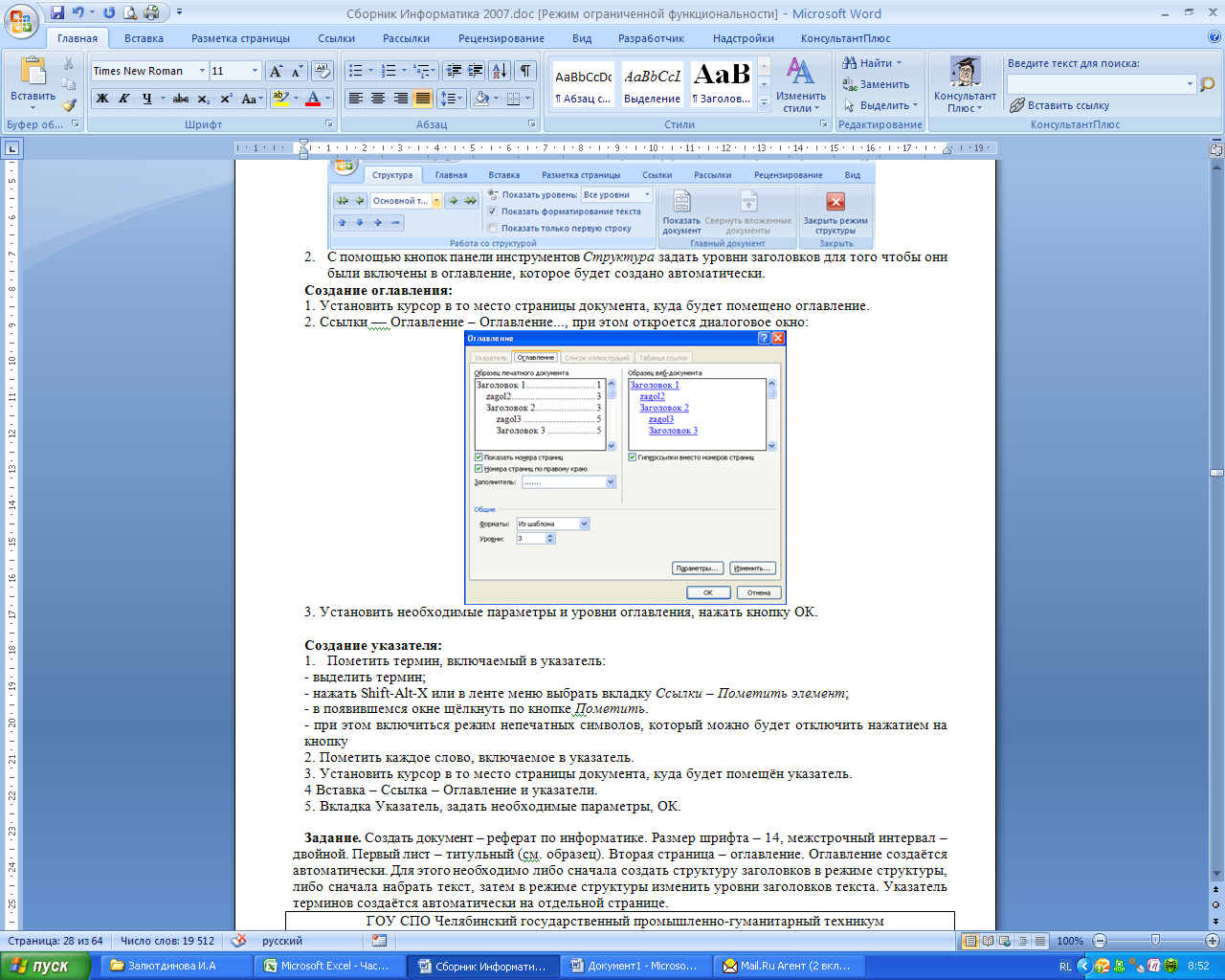
Task: Click the vertical scrollbar thumb
Action: [1215, 473]
